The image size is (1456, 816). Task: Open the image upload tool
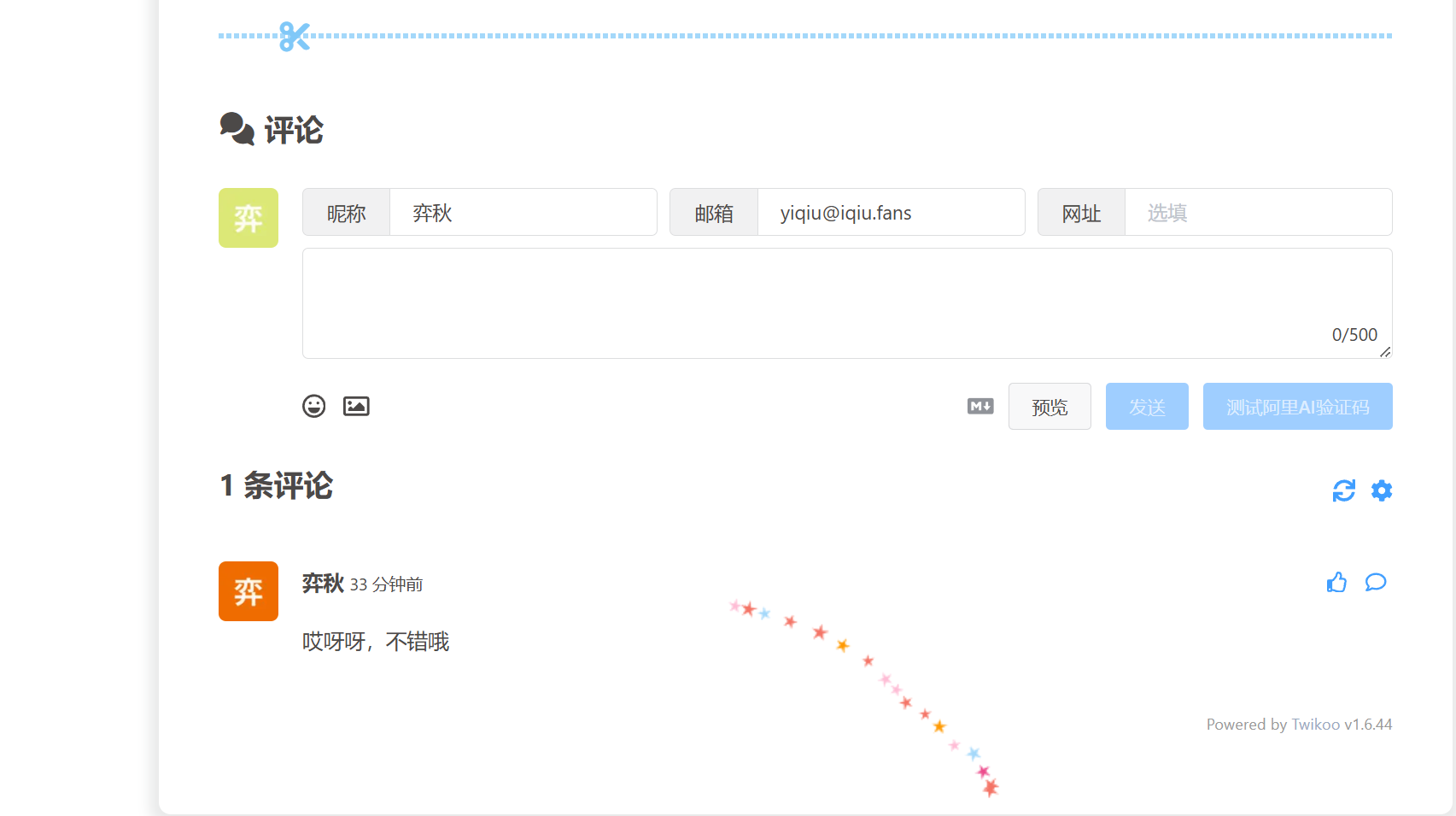pyautogui.click(x=356, y=406)
